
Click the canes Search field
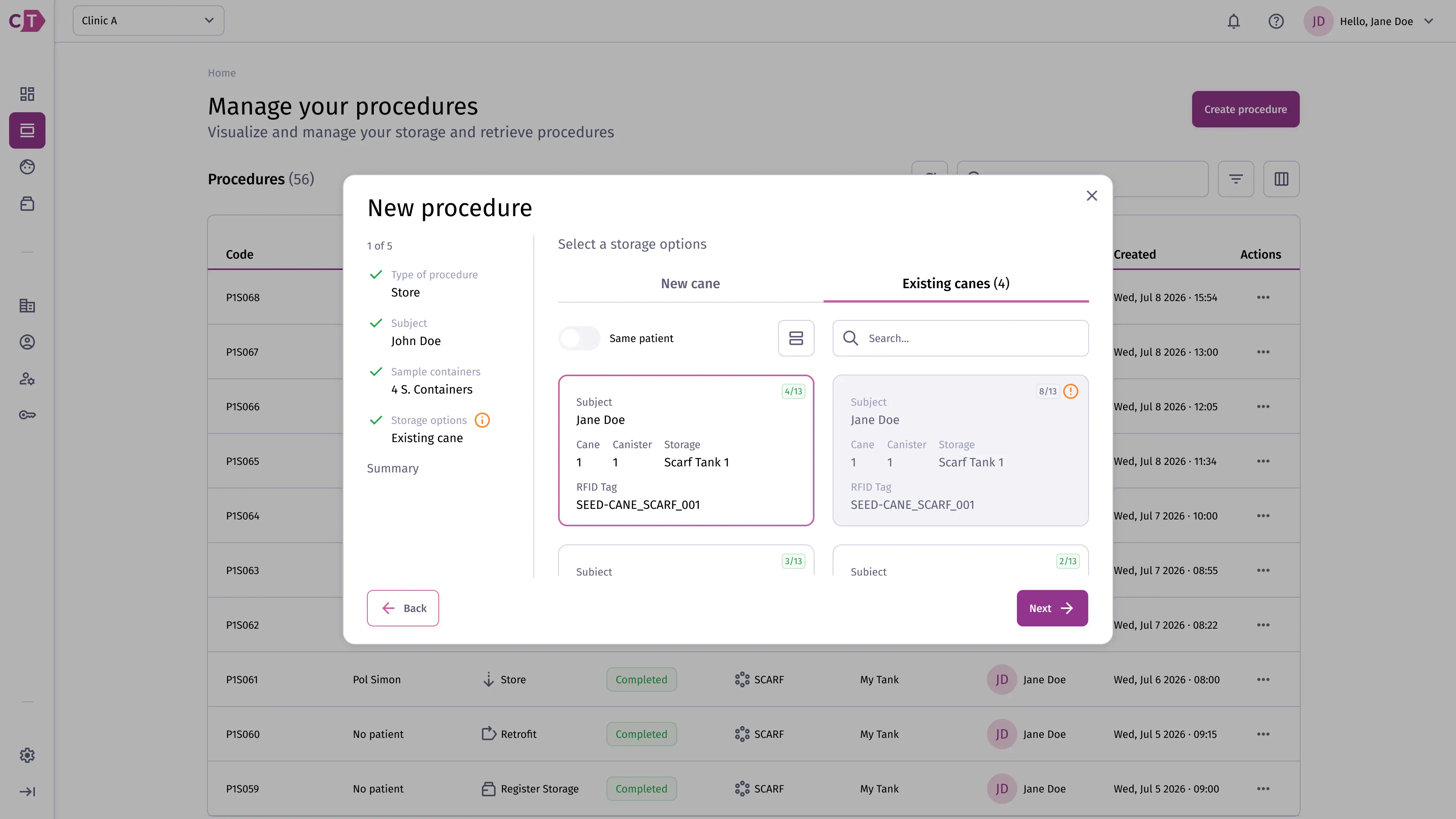[960, 338]
